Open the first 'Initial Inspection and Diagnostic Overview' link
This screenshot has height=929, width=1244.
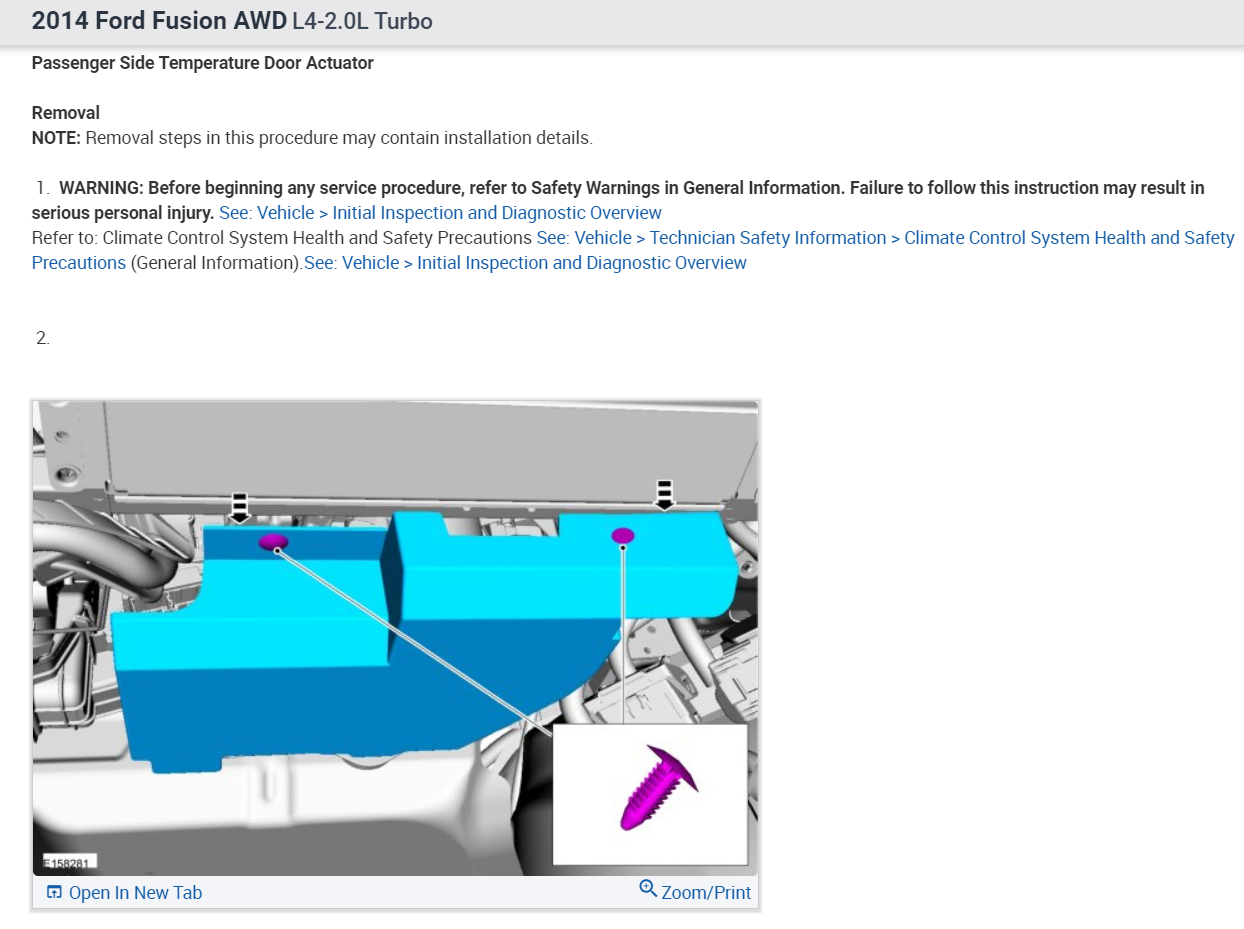coord(440,213)
